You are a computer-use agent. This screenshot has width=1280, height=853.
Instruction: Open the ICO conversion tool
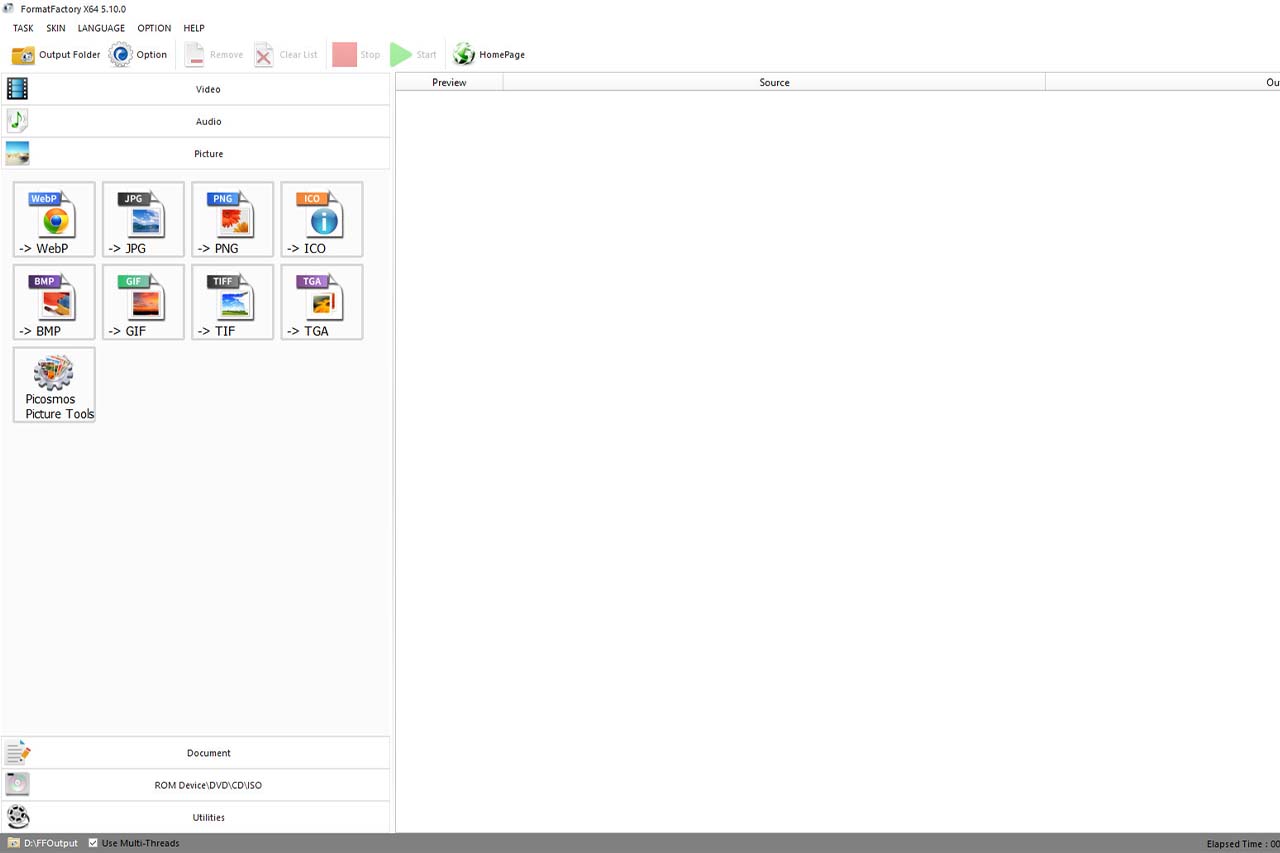(322, 219)
